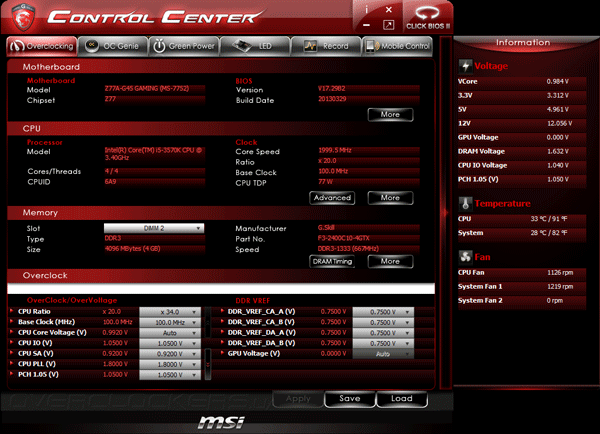This screenshot has width=600, height=434.
Task: Open the Mobile Control tab
Action: (x=397, y=46)
